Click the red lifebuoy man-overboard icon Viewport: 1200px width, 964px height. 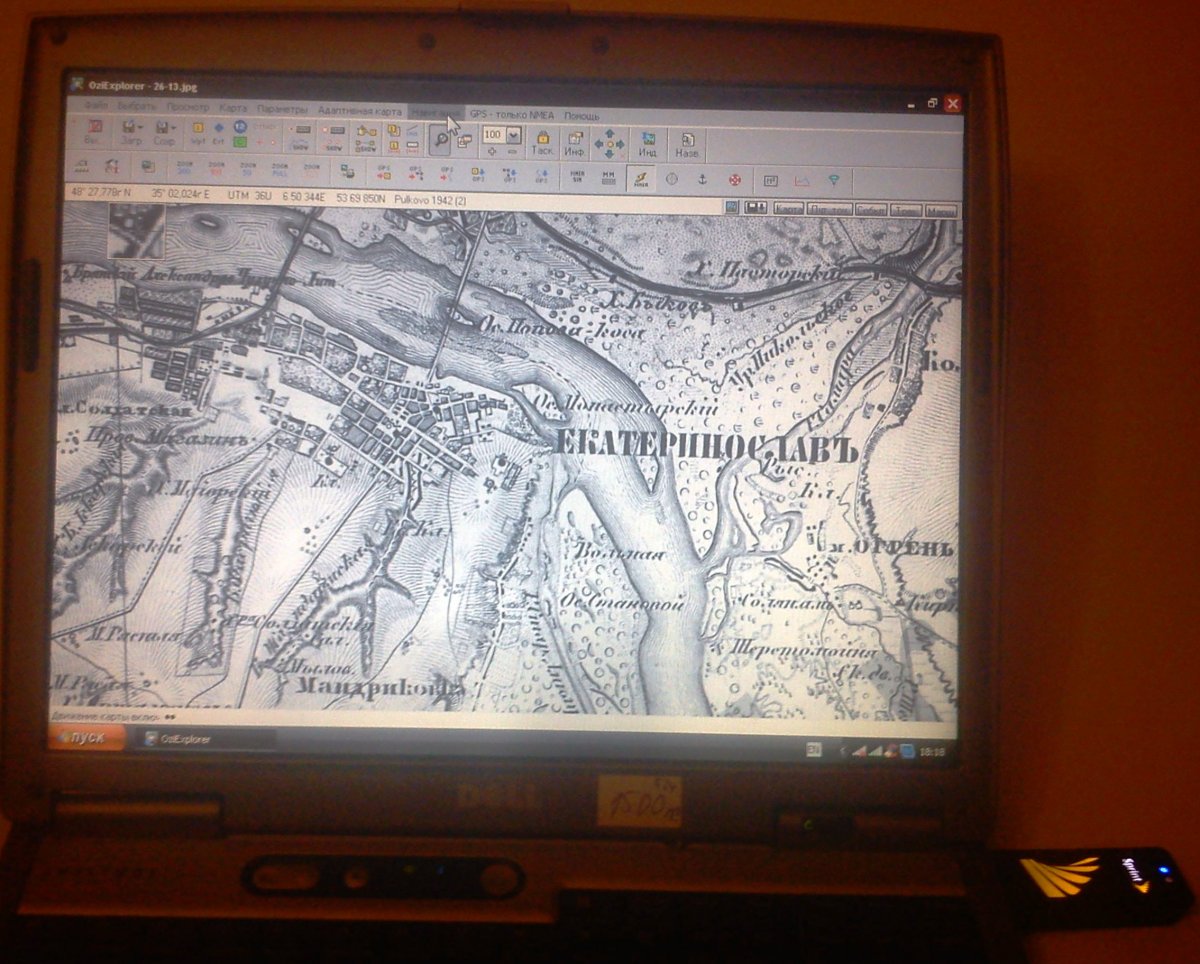(735, 179)
